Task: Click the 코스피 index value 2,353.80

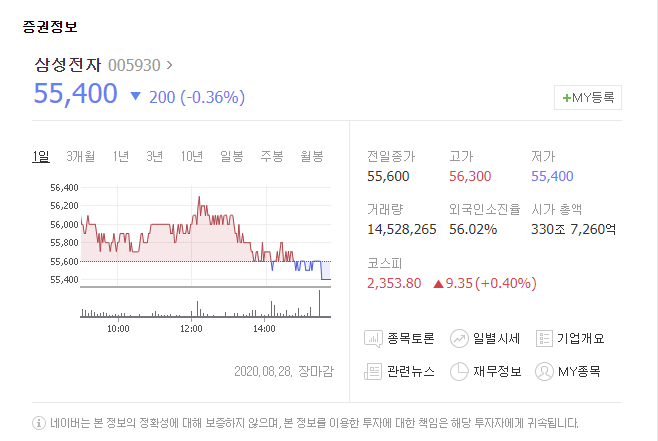Action: pyautogui.click(x=394, y=283)
